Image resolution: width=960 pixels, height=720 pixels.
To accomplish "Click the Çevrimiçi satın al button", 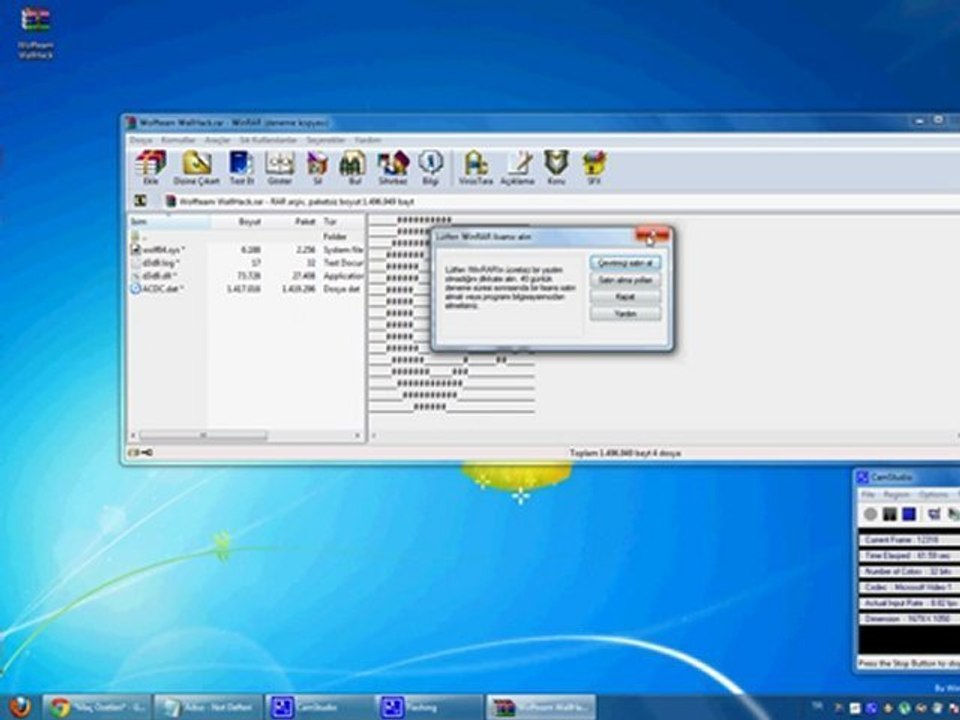I will point(625,263).
